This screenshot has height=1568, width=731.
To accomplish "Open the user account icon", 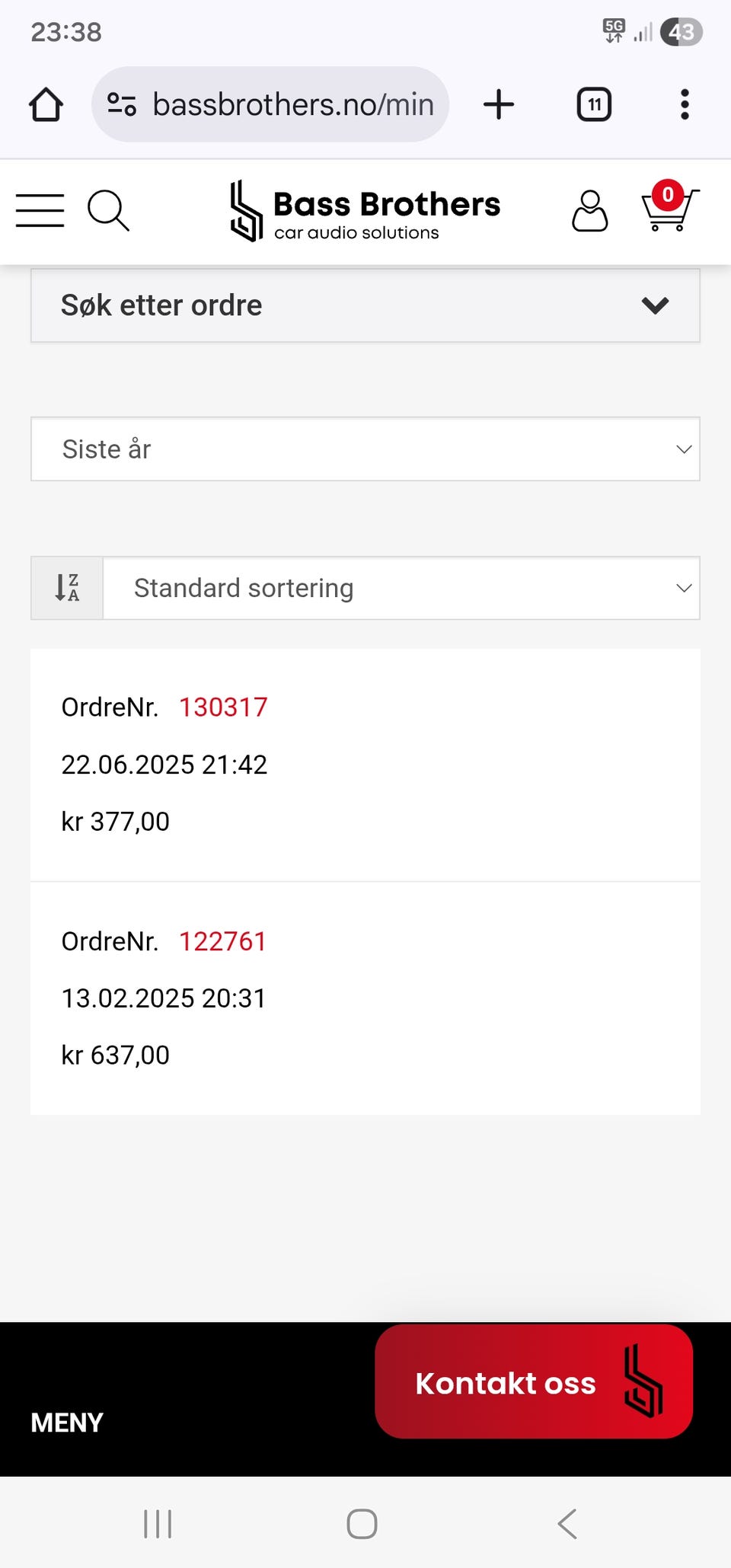I will (x=589, y=210).
